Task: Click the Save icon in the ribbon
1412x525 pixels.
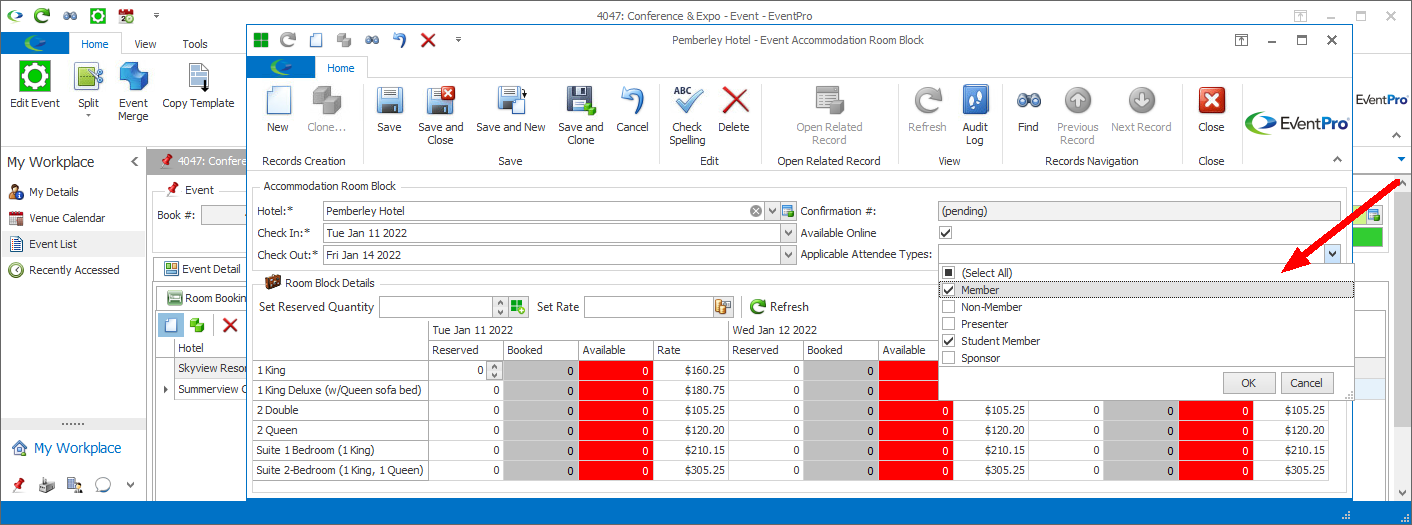Action: tap(389, 110)
